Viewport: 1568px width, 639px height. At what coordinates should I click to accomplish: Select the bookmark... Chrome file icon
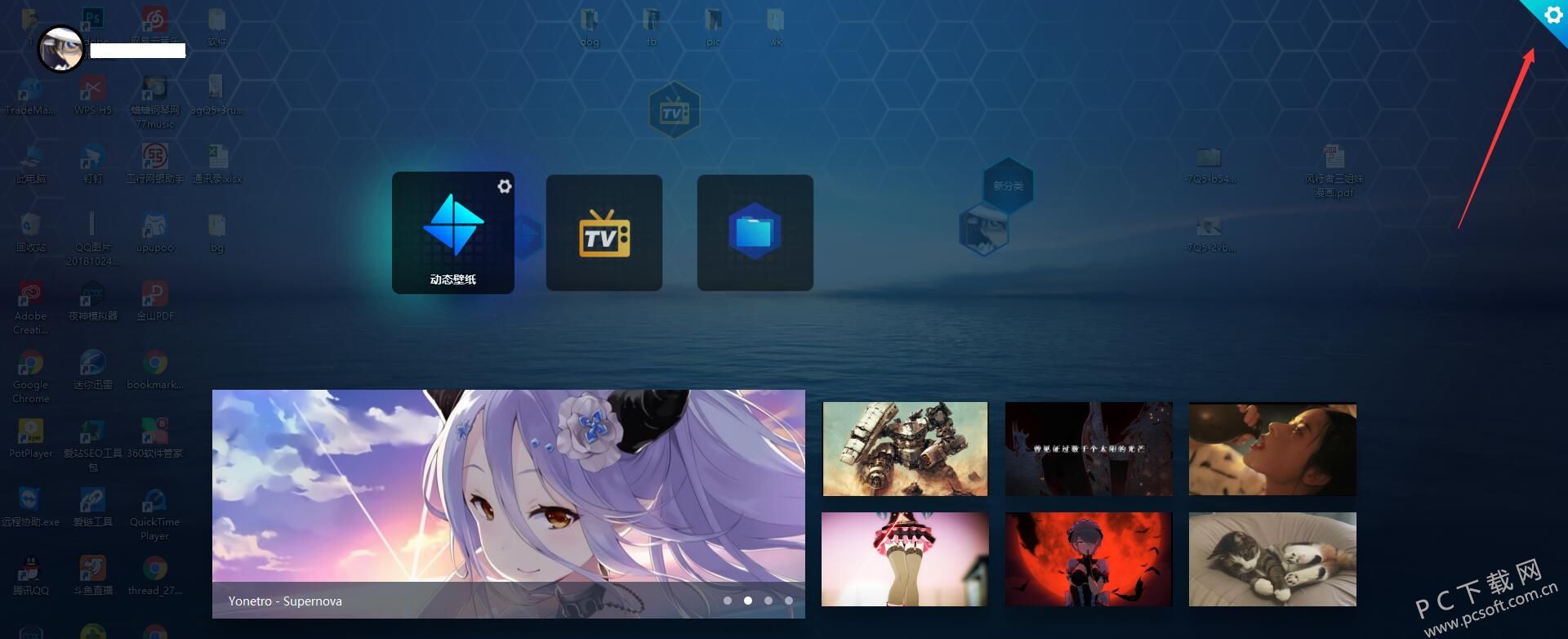(154, 369)
